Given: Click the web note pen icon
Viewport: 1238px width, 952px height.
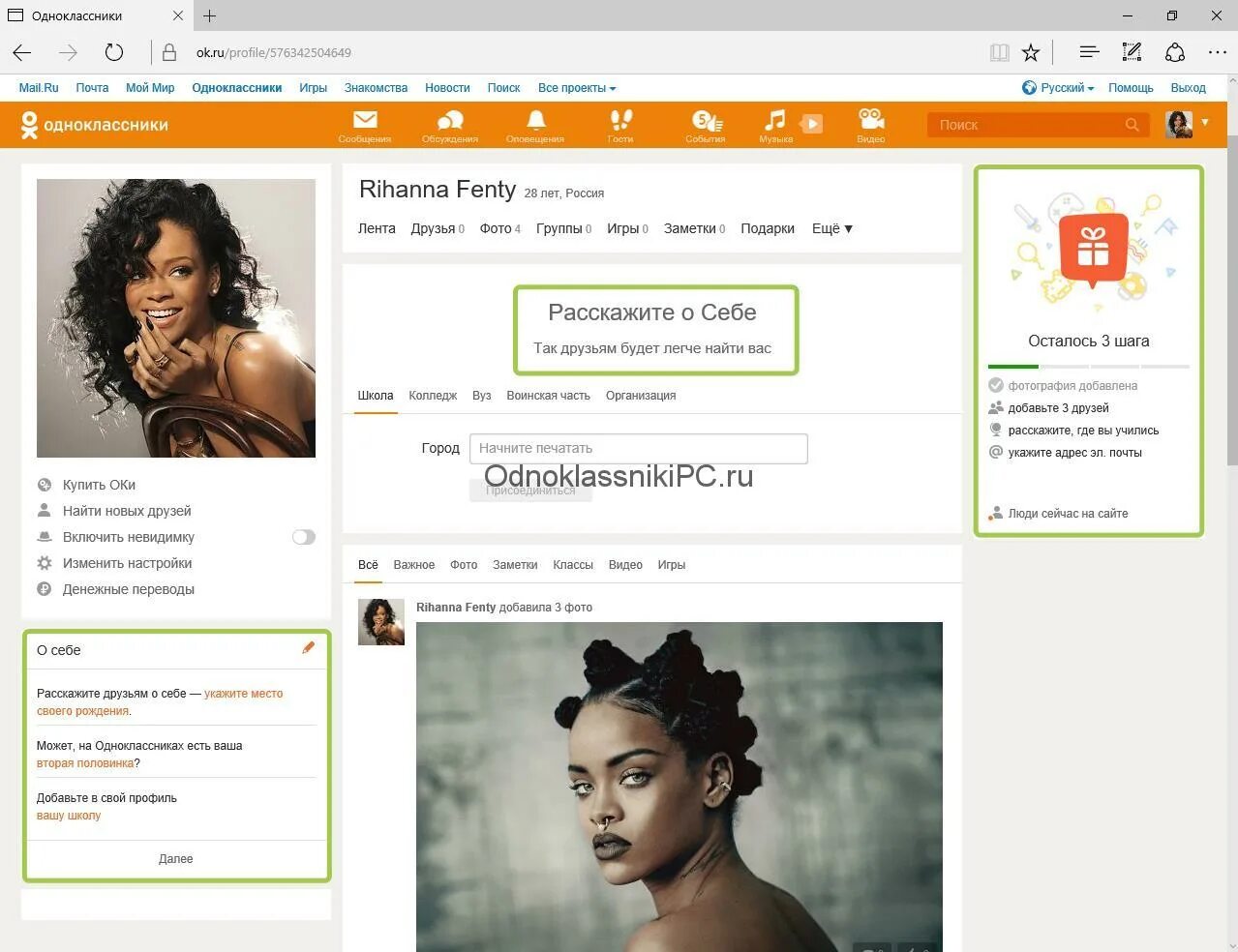Looking at the screenshot, I should tap(1131, 52).
